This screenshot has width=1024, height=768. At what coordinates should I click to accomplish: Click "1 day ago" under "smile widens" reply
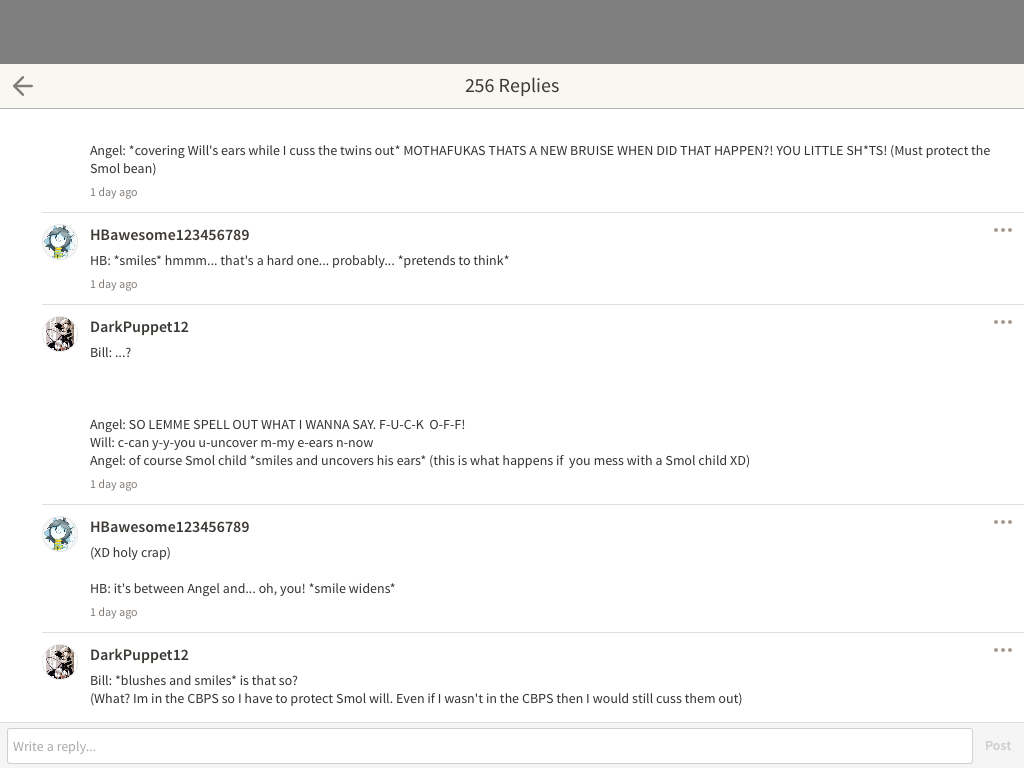pos(114,612)
